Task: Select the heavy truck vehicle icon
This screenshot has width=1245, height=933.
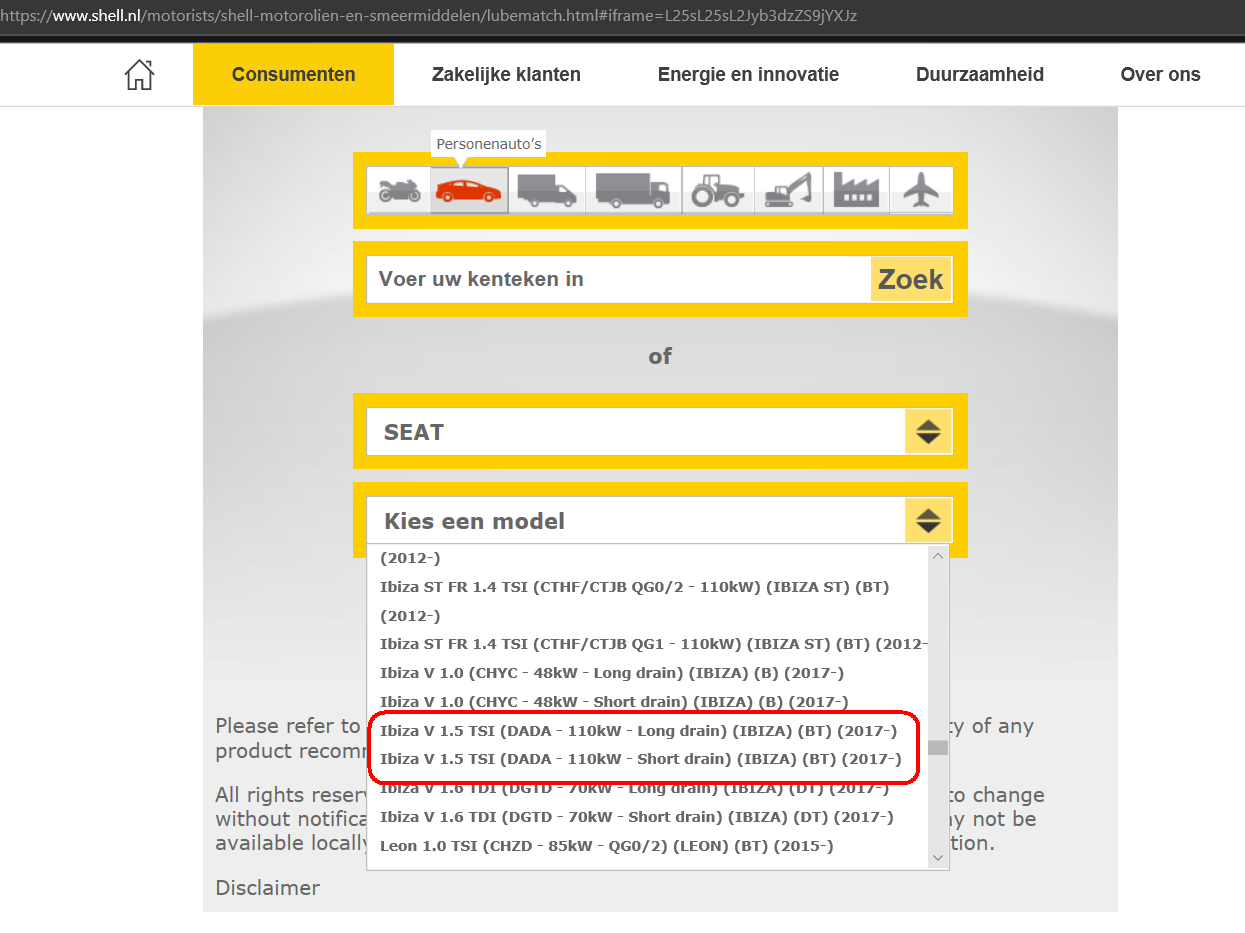Action: click(x=634, y=190)
